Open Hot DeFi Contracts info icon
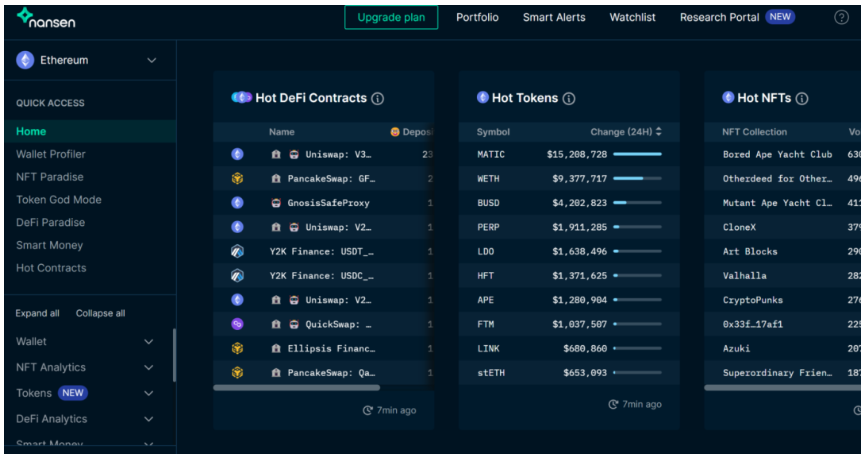 [378, 98]
